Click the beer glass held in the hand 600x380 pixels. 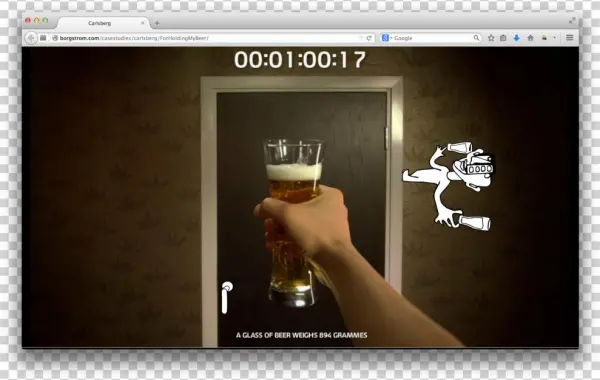pyautogui.click(x=293, y=222)
